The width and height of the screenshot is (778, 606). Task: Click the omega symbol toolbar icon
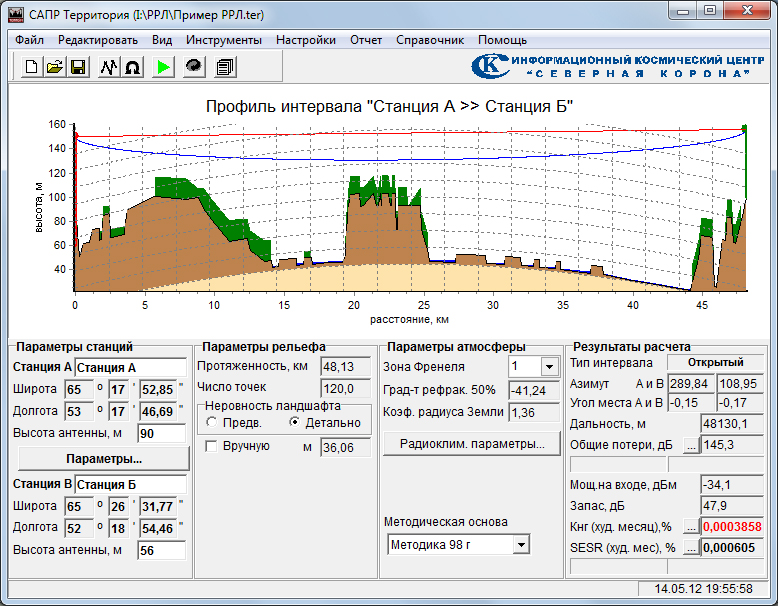pyautogui.click(x=132, y=67)
